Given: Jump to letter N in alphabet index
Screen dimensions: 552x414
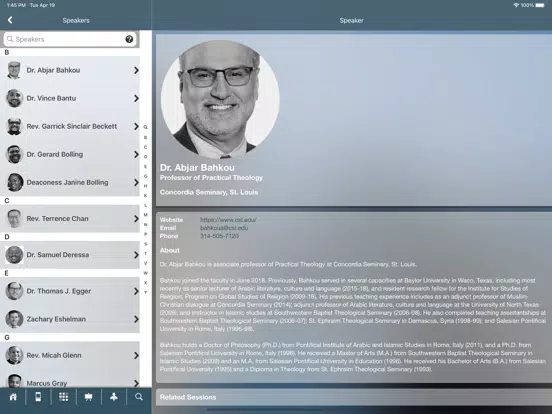Looking at the screenshot, I should (x=145, y=225).
